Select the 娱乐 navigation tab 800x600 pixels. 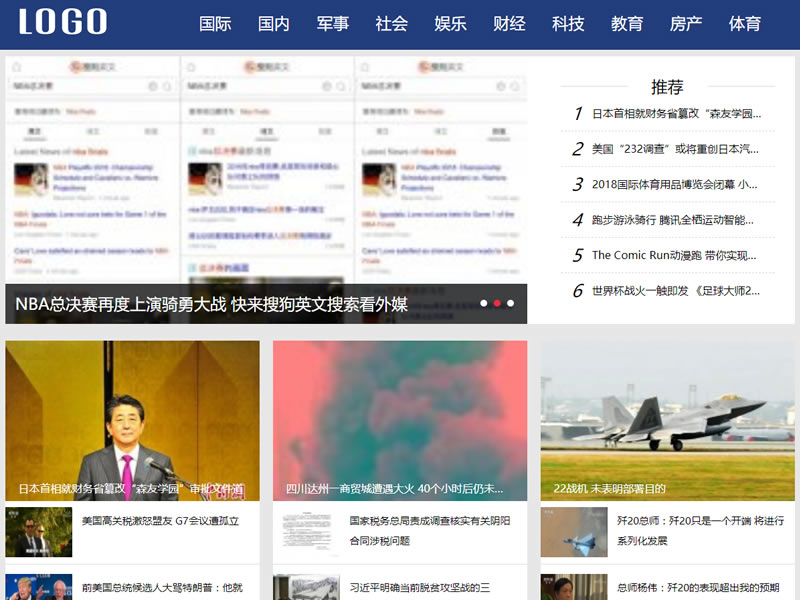coord(450,24)
